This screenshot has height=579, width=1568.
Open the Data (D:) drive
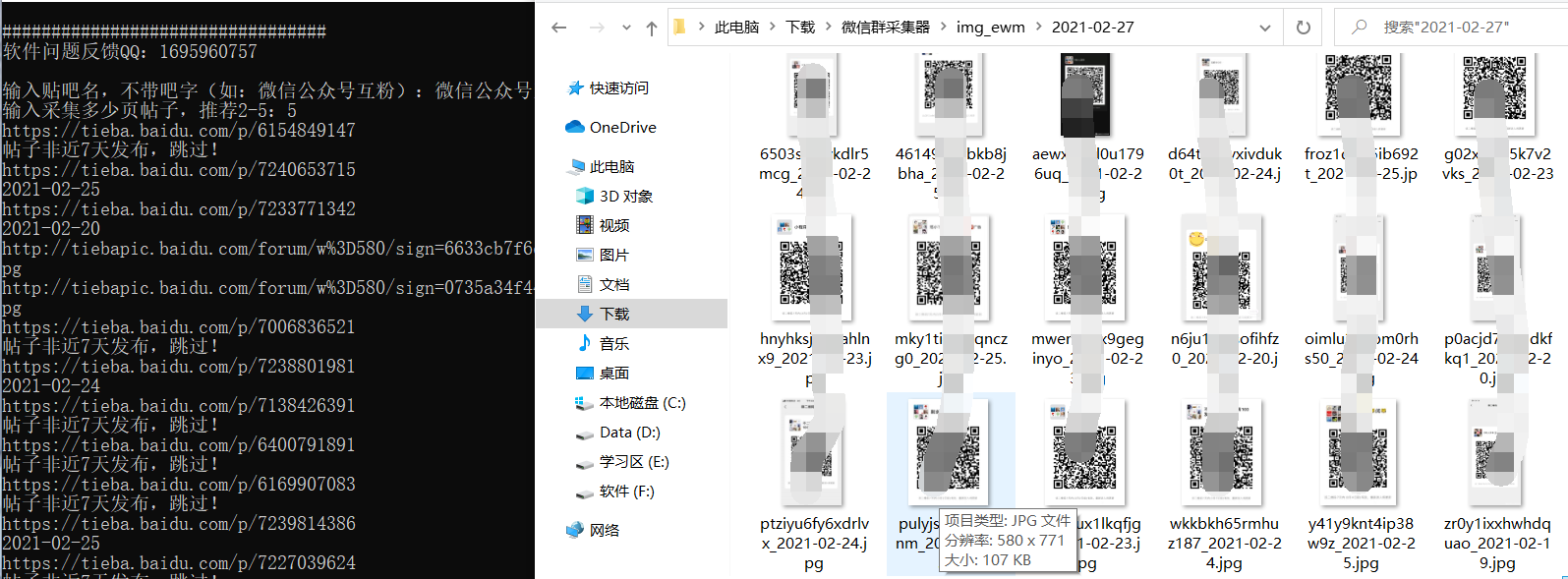click(x=617, y=433)
